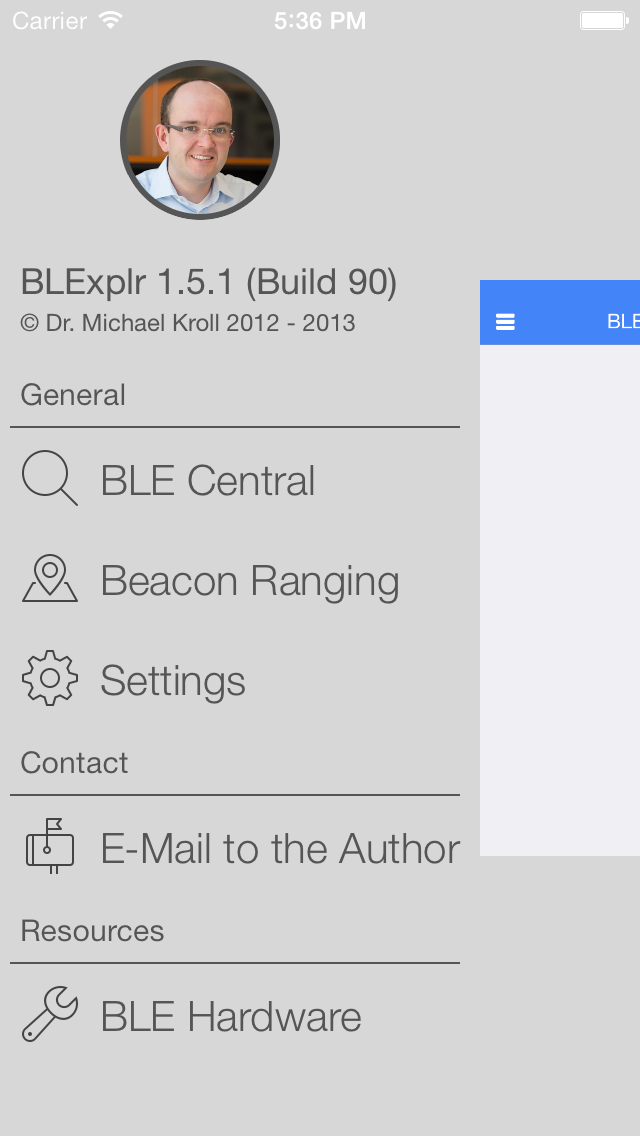Click the gear icon next to Settings
Image resolution: width=640 pixels, height=1136 pixels.
[49, 677]
